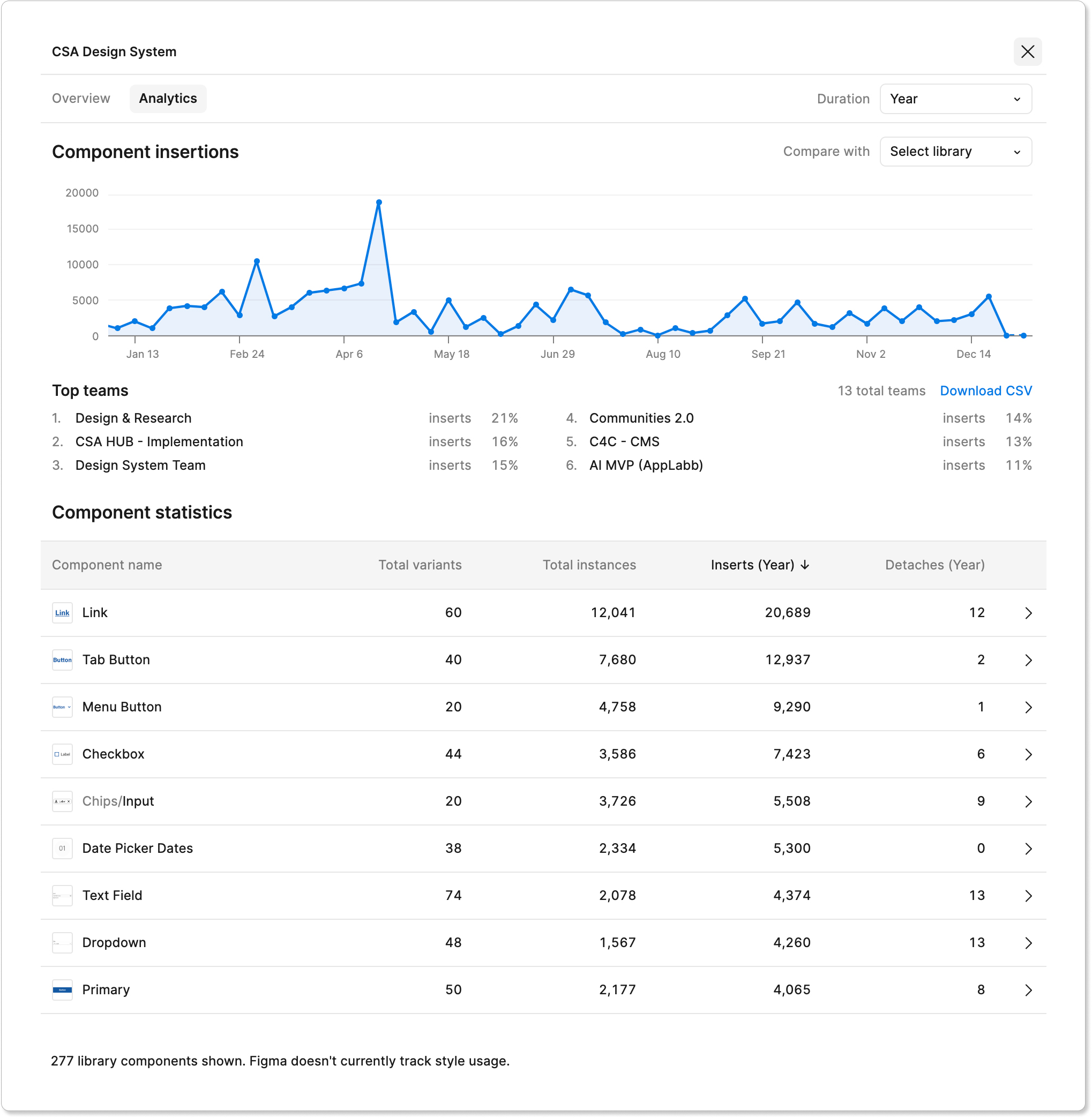The image size is (1092, 1118).
Task: Select the Analytics tab
Action: click(168, 98)
